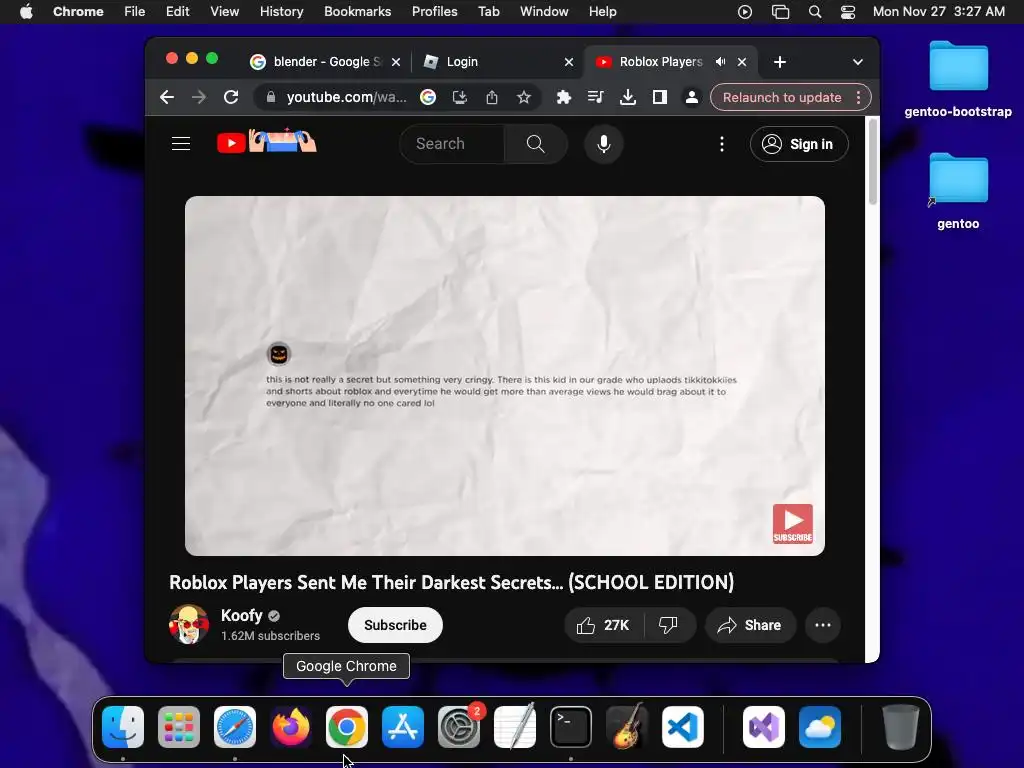Open macOS Control Center icon
Viewport: 1024px width, 768px height.
click(848, 12)
